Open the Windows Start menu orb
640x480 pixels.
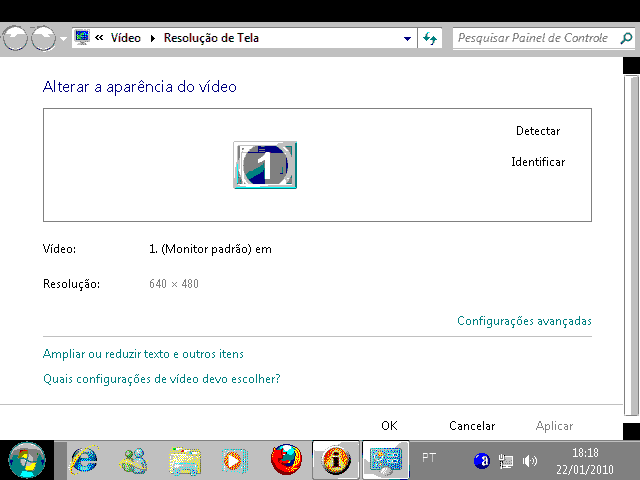[27, 460]
